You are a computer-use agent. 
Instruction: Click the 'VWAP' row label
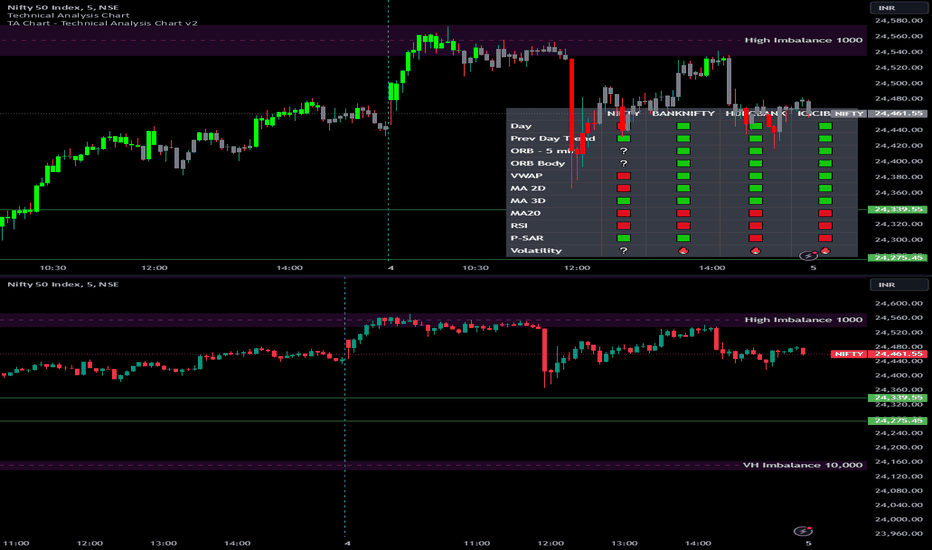(x=526, y=176)
